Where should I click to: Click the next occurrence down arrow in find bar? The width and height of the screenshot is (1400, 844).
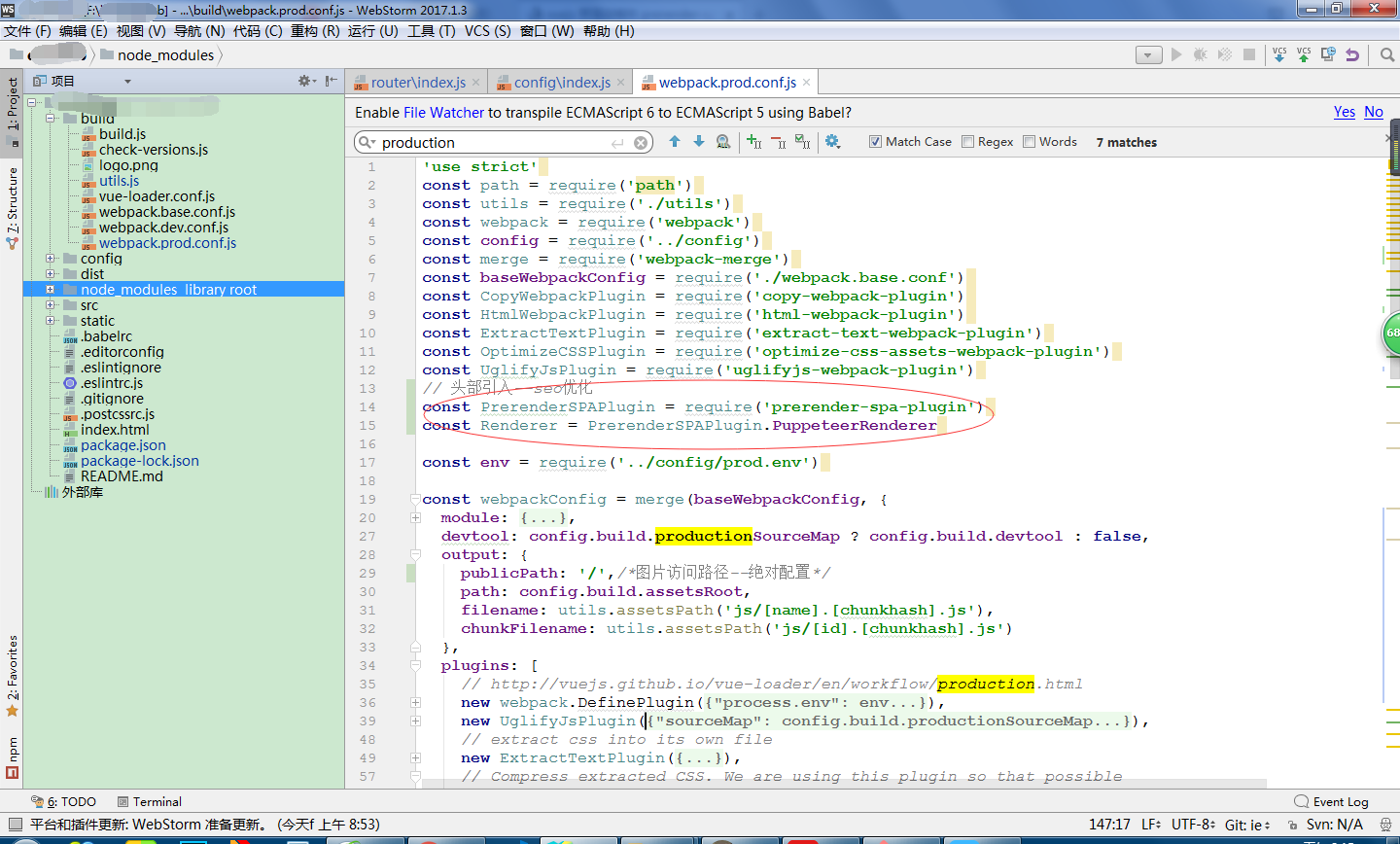click(698, 142)
